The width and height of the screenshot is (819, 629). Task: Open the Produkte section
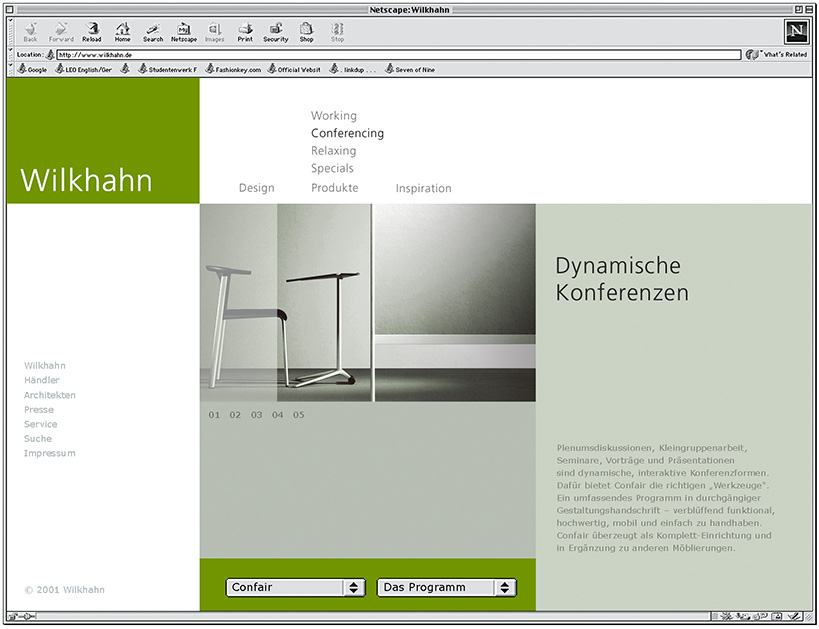pyautogui.click(x=335, y=188)
